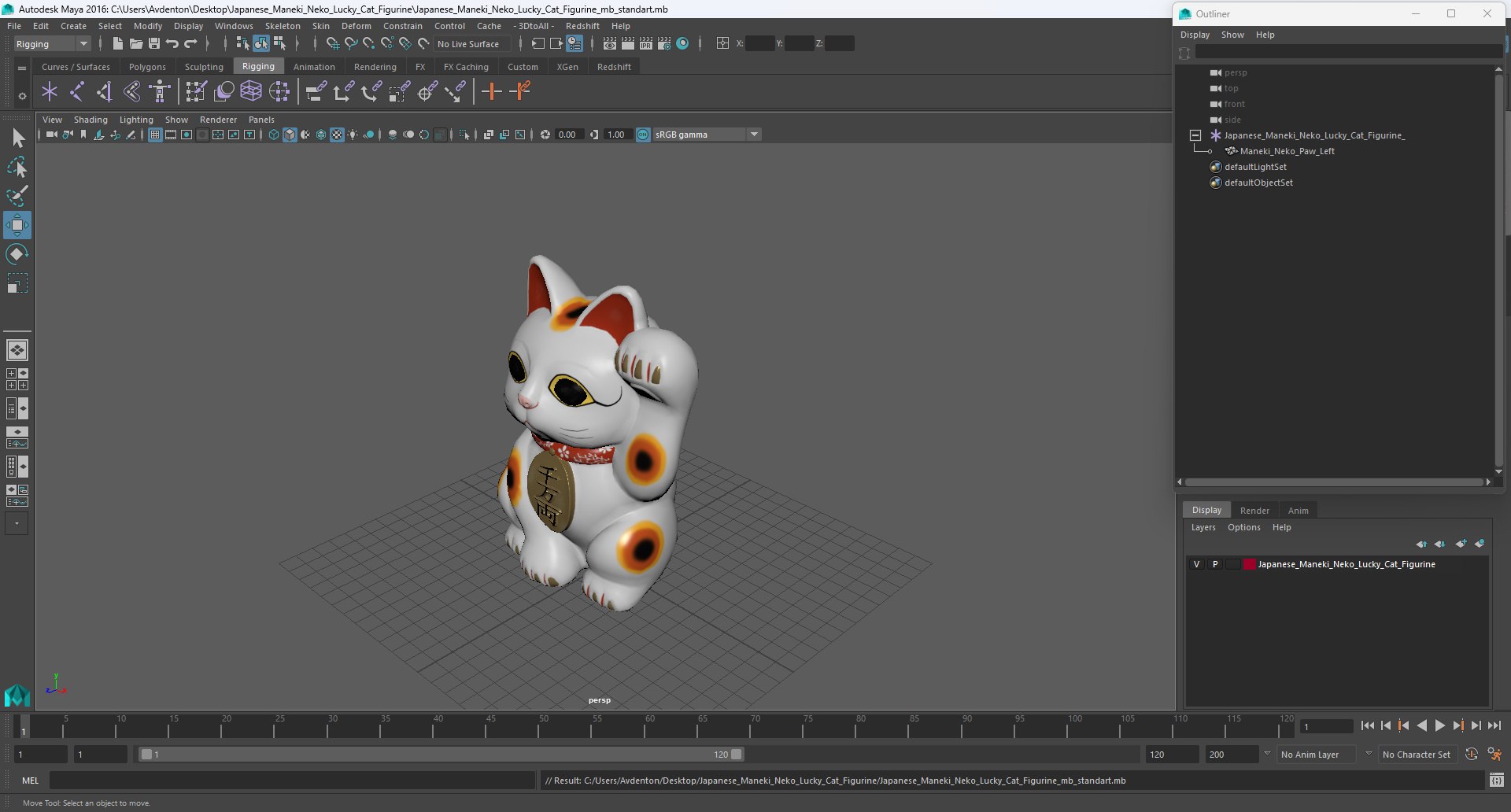Click the Cluster deformer shelf icon

click(279, 91)
